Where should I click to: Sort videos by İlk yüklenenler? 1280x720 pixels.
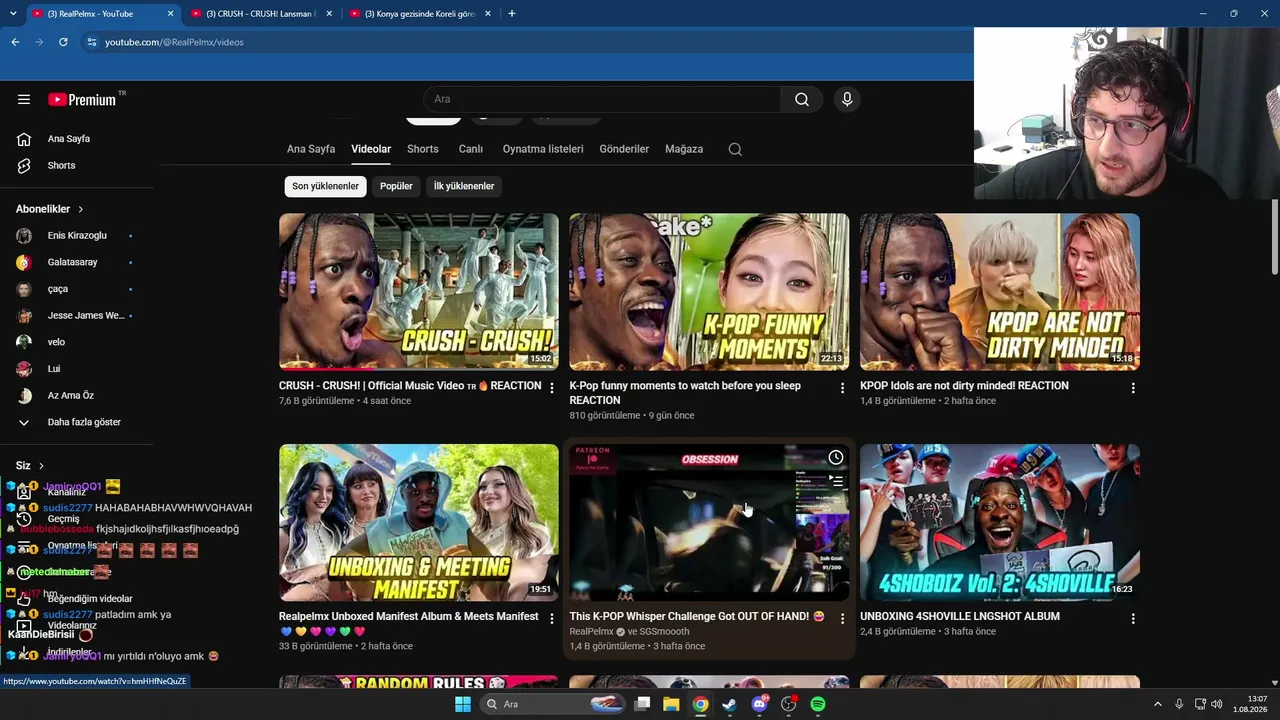[x=464, y=186]
